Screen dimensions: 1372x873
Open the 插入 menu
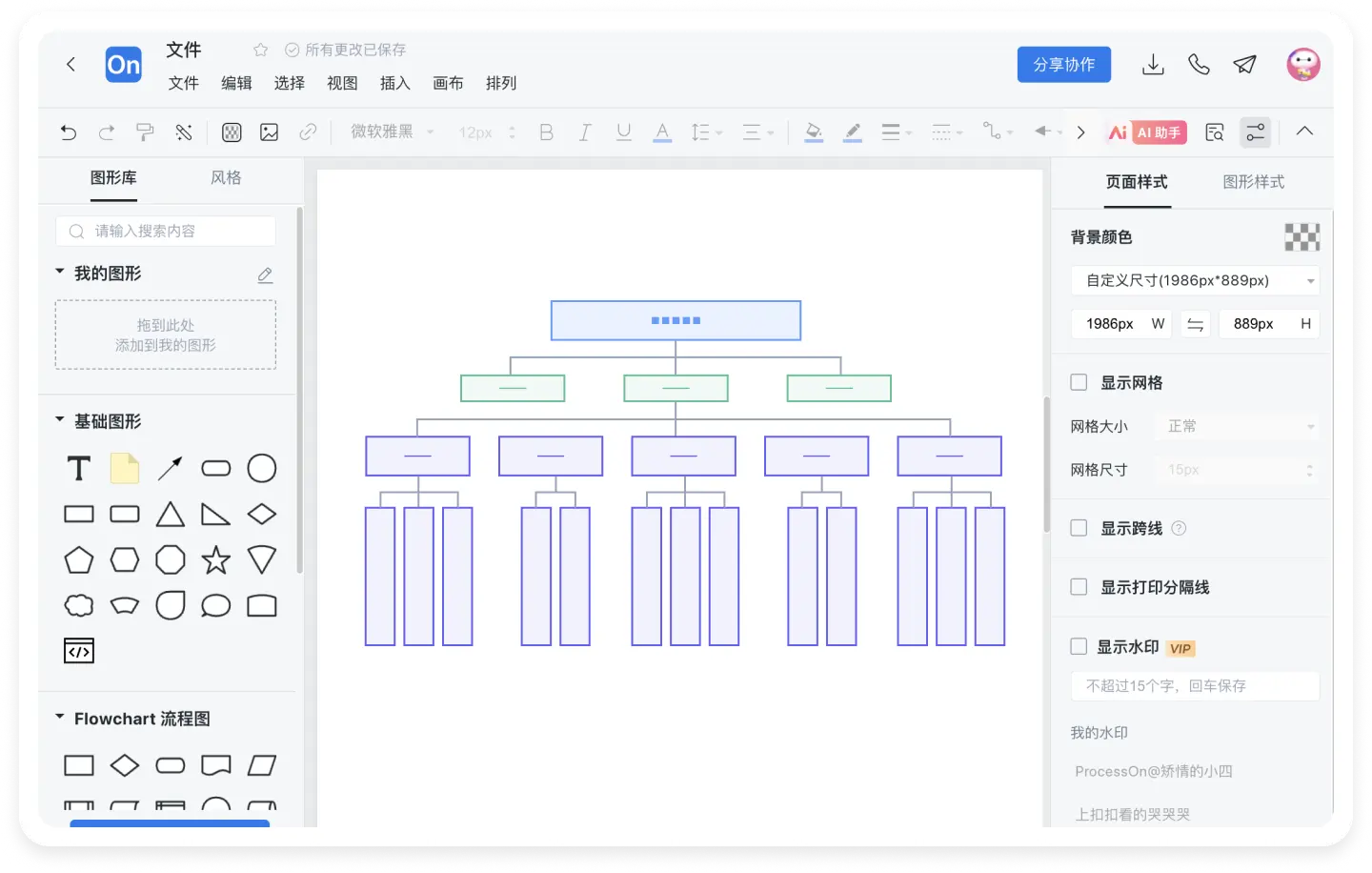pyautogui.click(x=394, y=83)
